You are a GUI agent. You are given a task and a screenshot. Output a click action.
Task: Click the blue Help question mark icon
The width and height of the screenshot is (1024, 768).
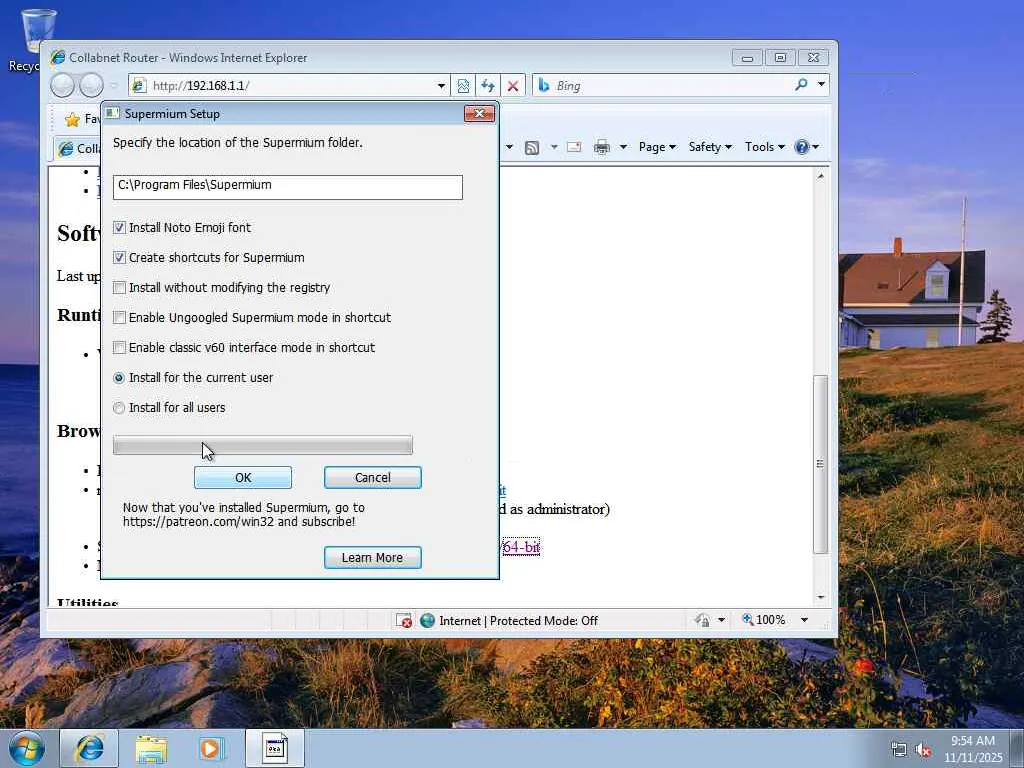tap(801, 147)
